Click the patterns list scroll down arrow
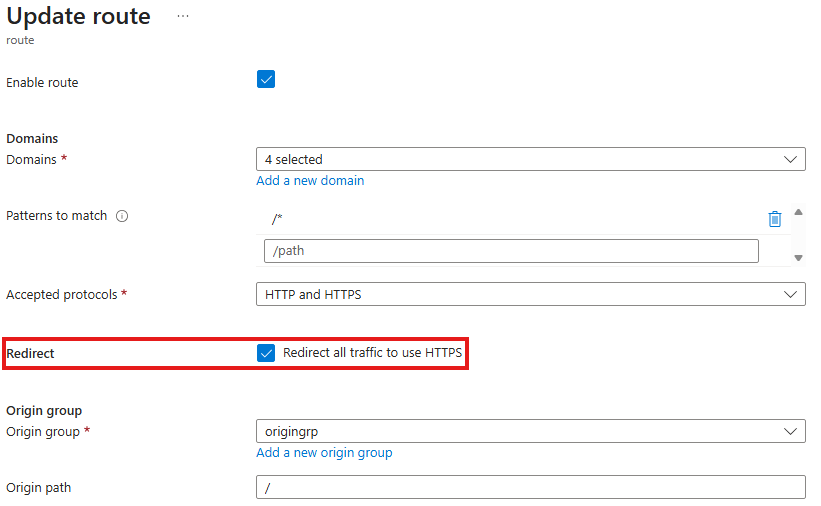This screenshot has height=506, width=821. (798, 258)
